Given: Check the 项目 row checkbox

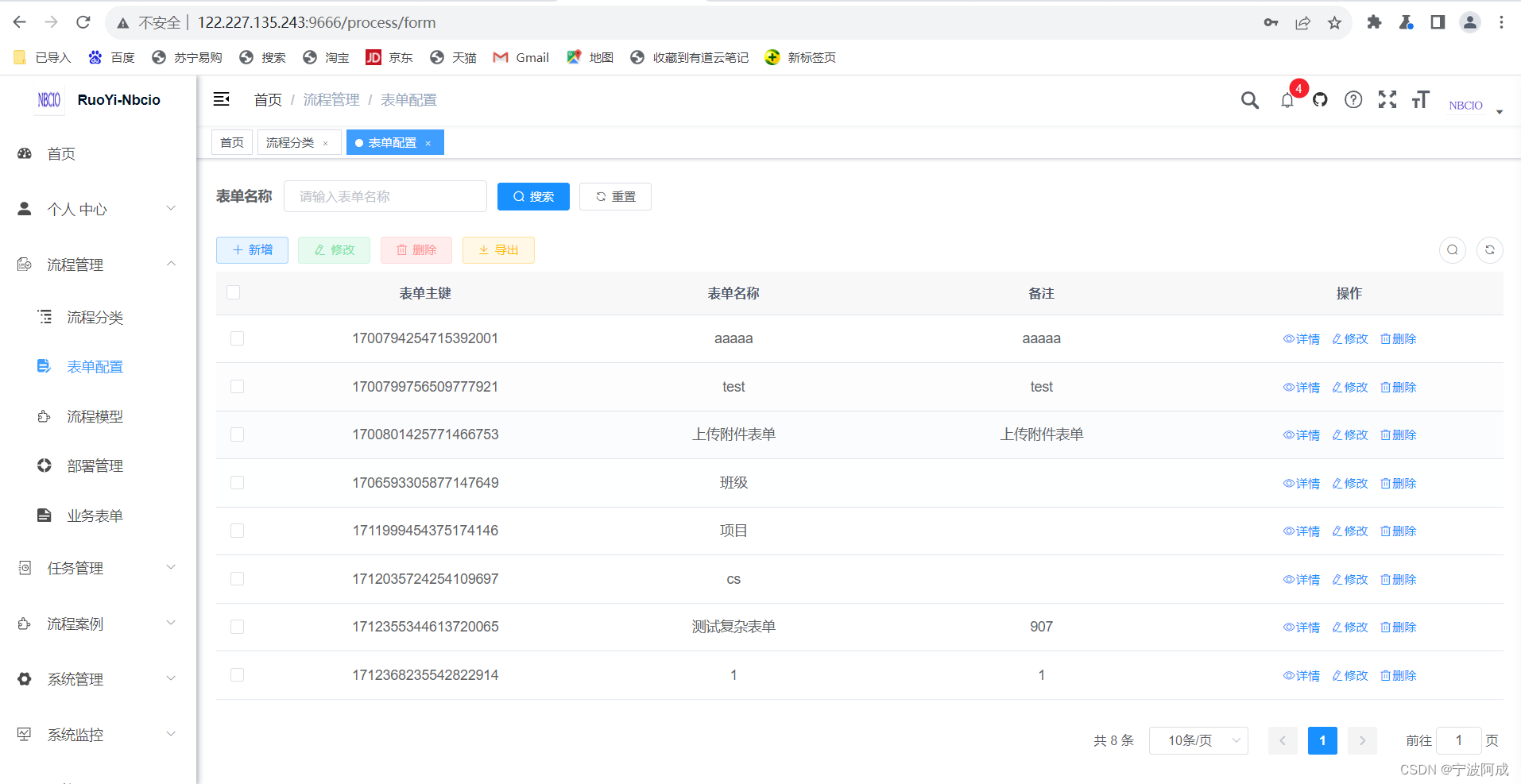Looking at the screenshot, I should [237, 531].
